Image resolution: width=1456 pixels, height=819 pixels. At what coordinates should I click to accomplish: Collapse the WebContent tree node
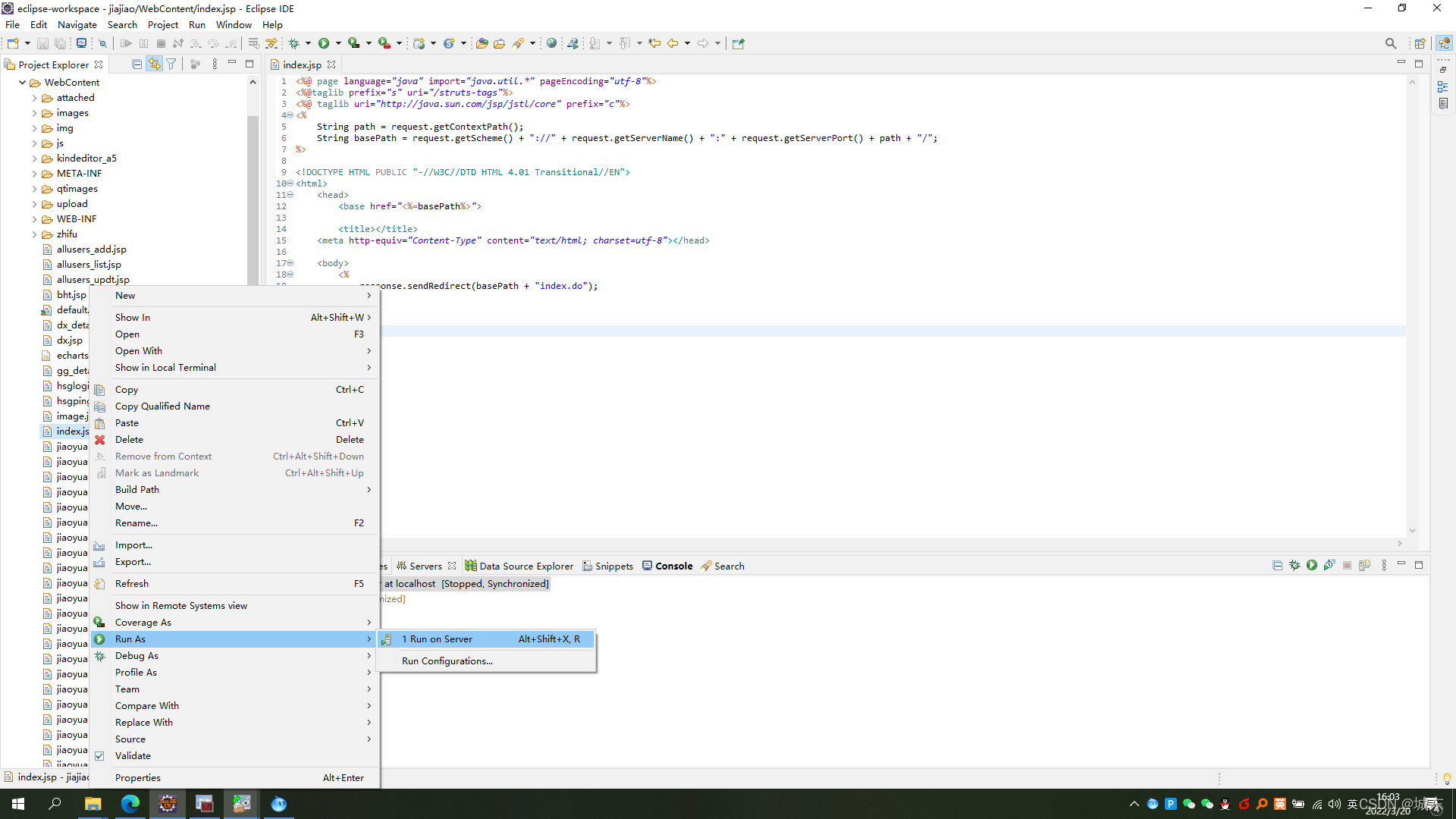point(23,83)
